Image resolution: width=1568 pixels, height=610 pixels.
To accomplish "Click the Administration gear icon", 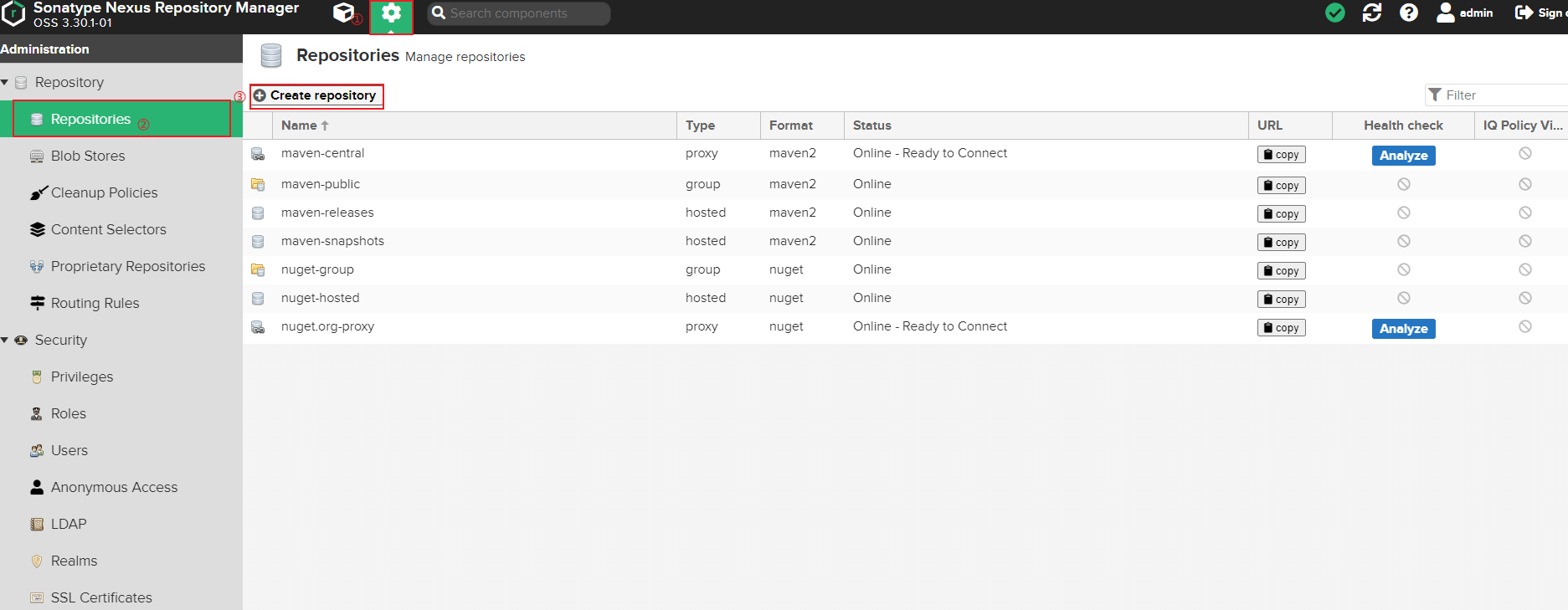I will pyautogui.click(x=391, y=13).
